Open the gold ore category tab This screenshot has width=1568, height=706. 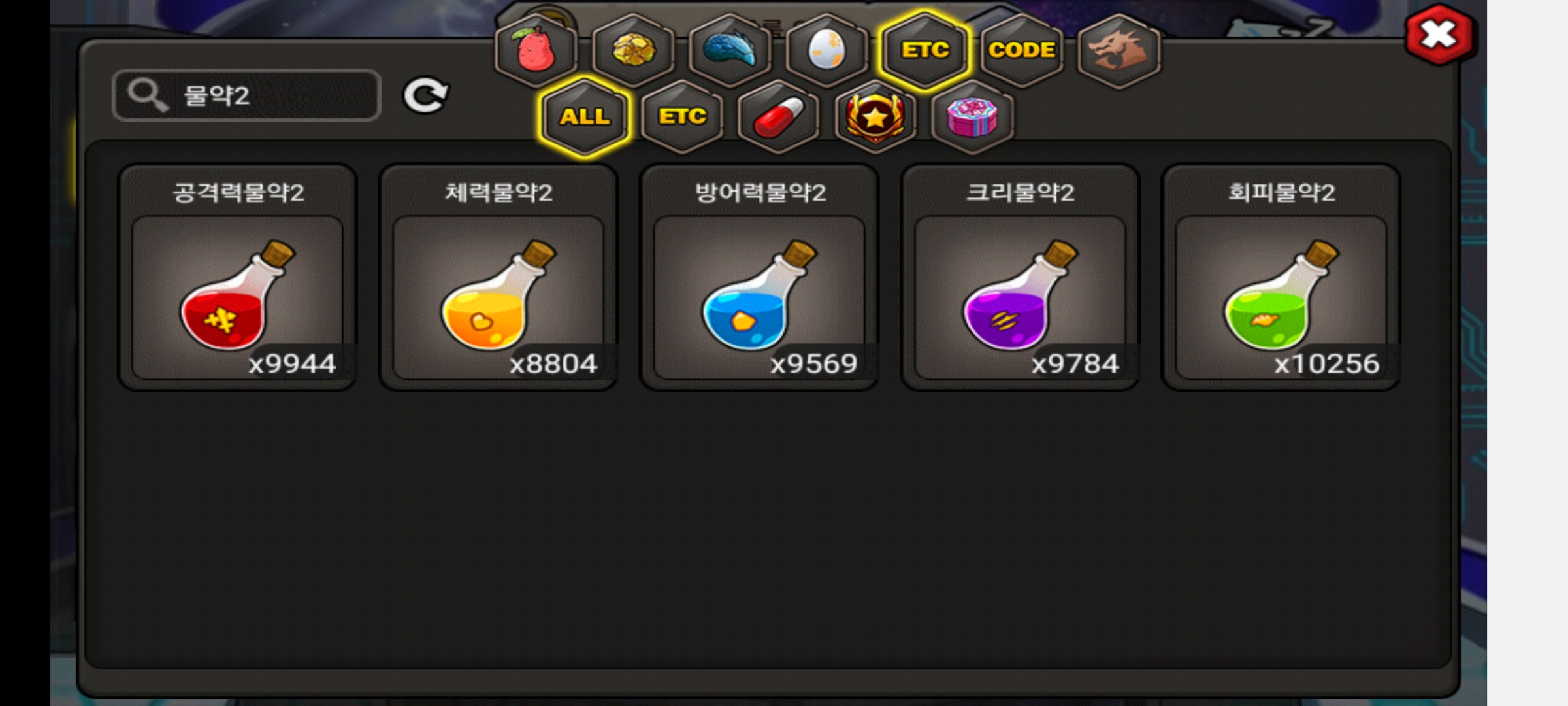click(x=633, y=50)
